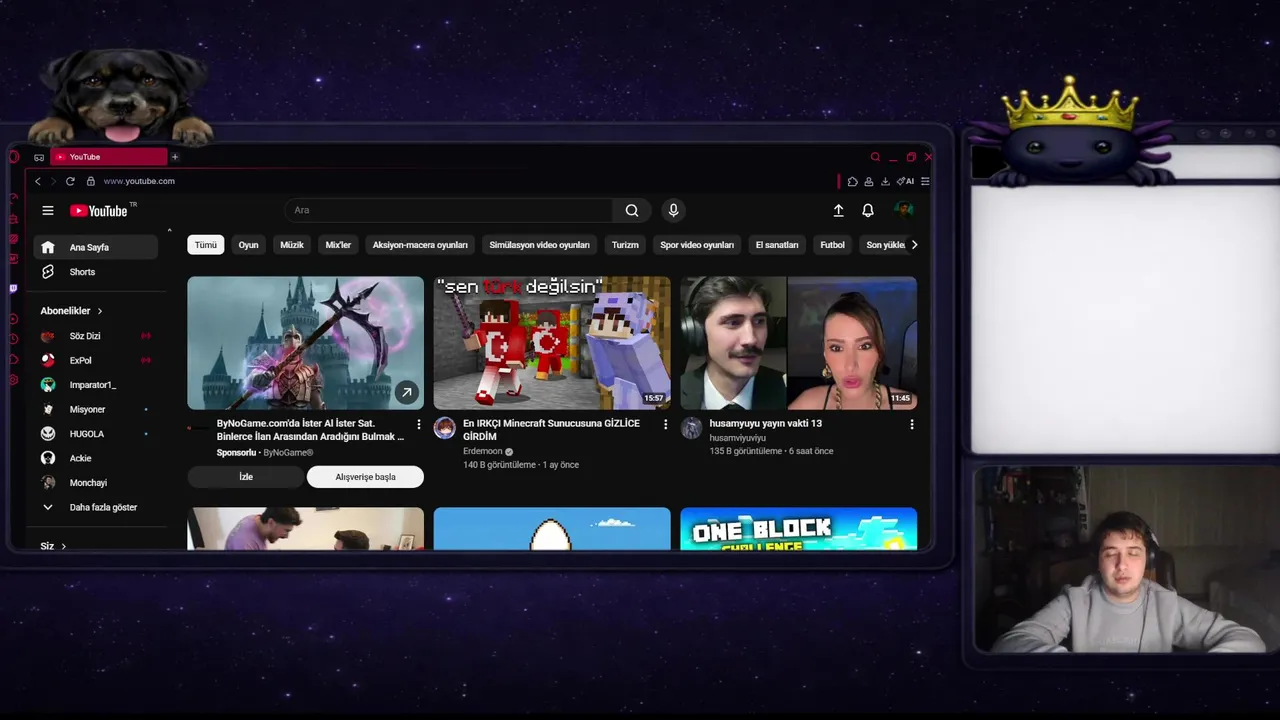
Task: Open options for husamvyuyu video
Action: click(911, 424)
